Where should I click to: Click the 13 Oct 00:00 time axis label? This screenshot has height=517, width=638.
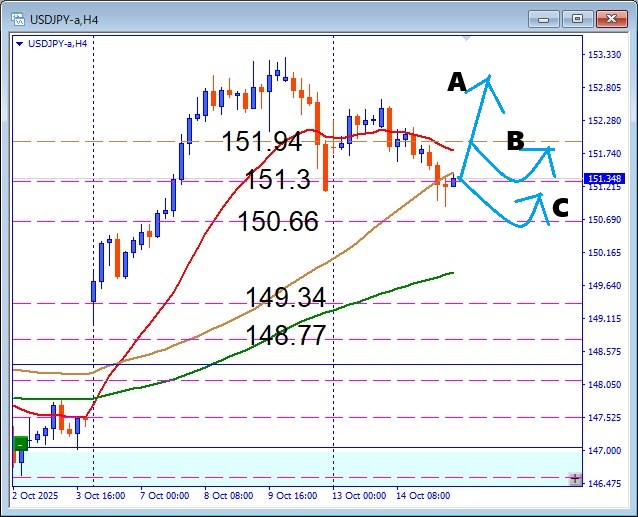pyautogui.click(x=357, y=495)
